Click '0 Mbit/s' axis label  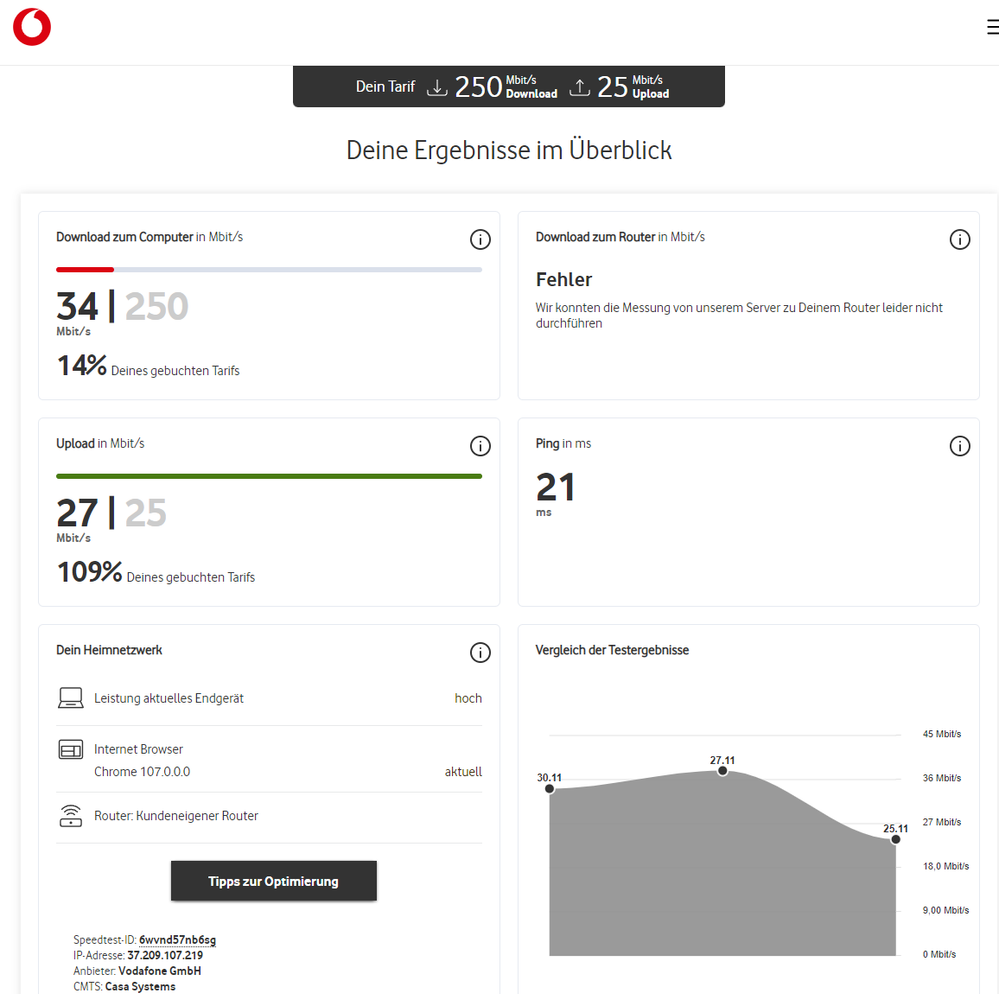click(x=939, y=954)
